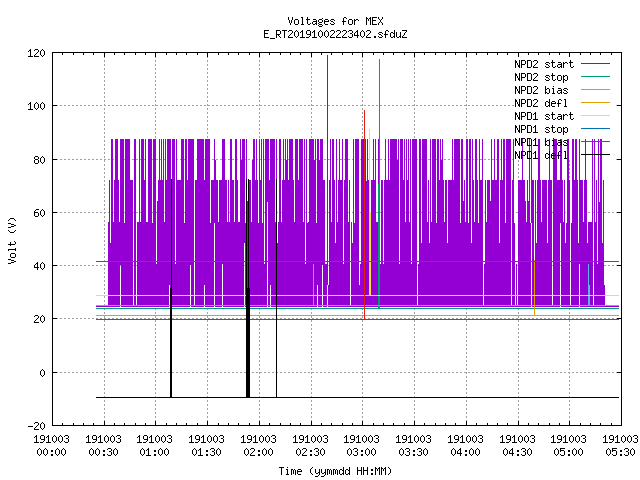Click the 'Time (yymmdd HH:MM)' x-axis label
This screenshot has width=640, height=480.
click(x=335, y=471)
